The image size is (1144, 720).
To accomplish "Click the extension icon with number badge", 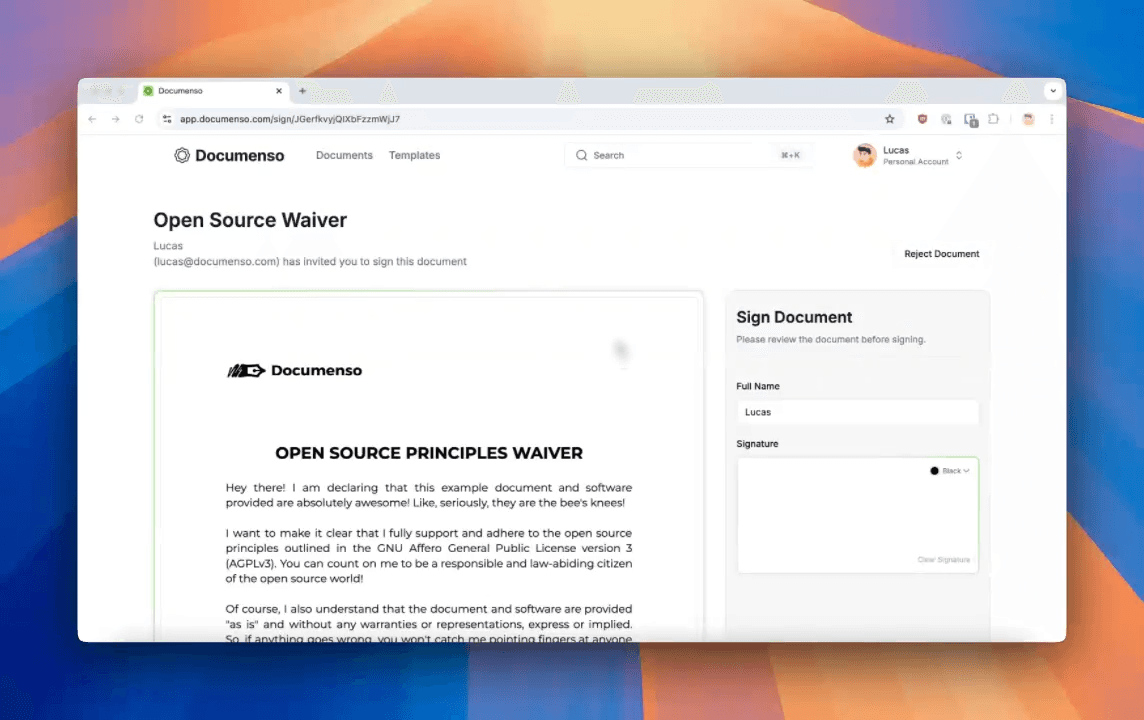I will tap(970, 120).
